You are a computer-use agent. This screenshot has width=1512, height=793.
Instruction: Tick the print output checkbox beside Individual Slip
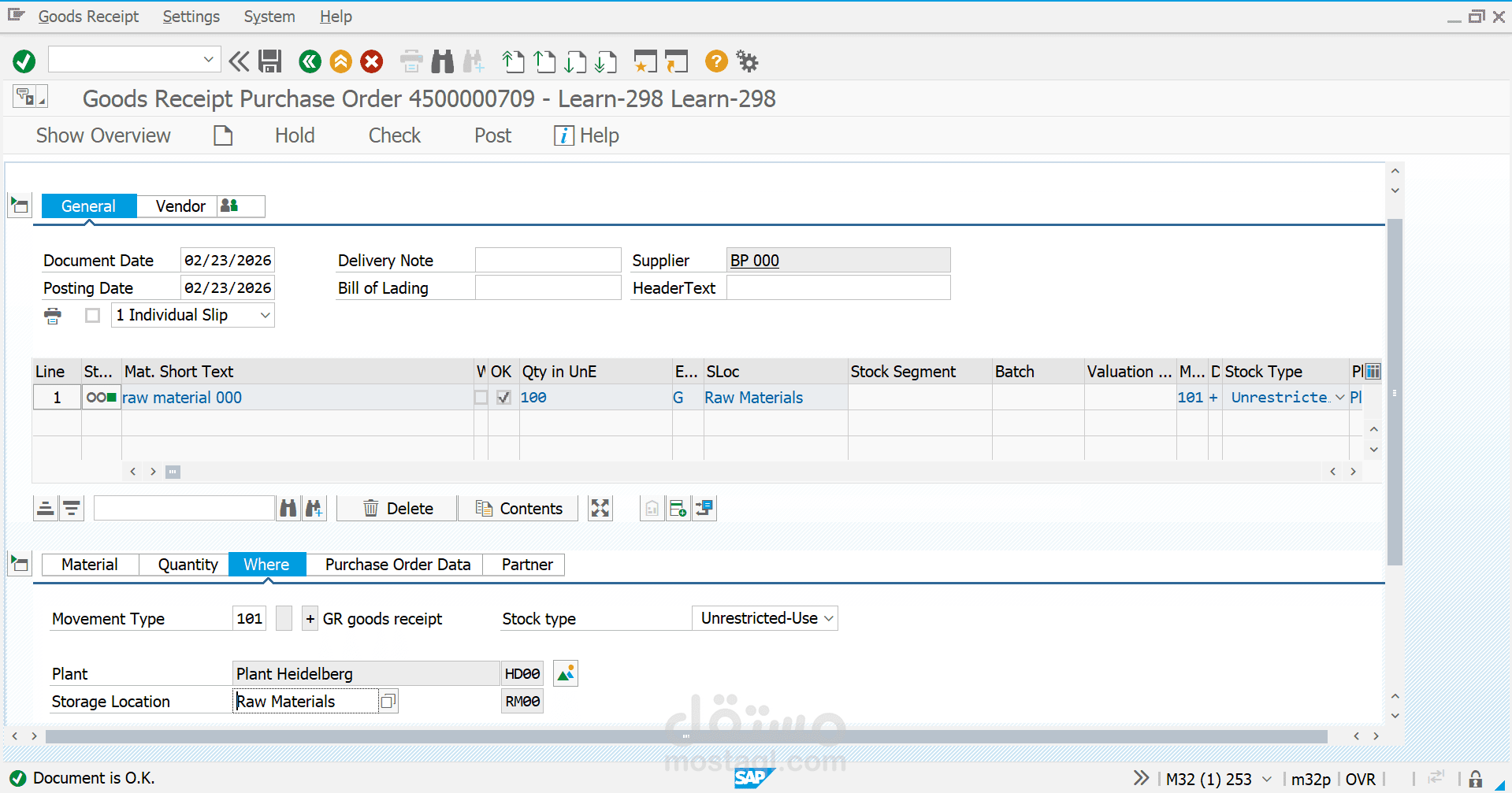click(92, 315)
